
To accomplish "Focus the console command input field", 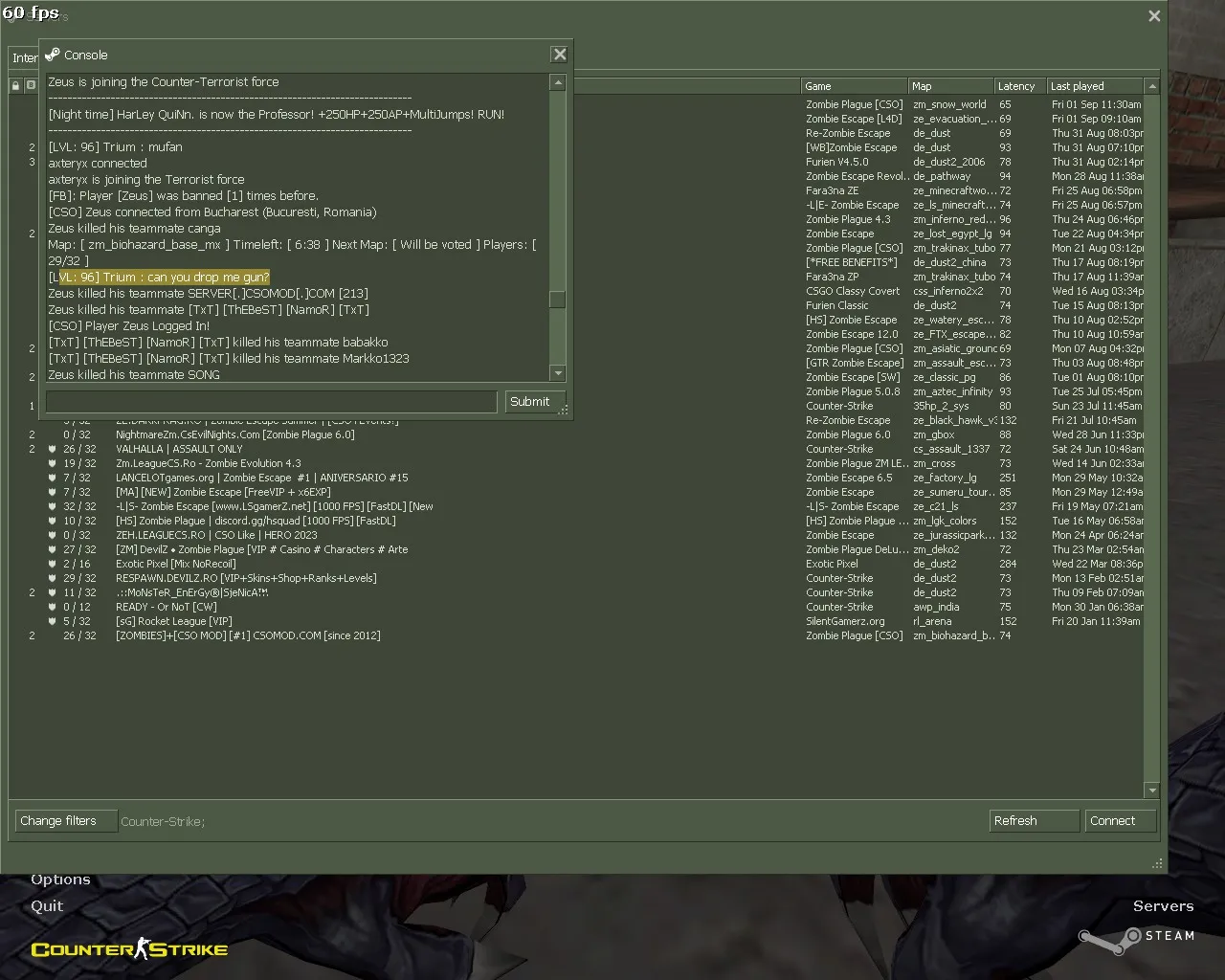I will (272, 402).
